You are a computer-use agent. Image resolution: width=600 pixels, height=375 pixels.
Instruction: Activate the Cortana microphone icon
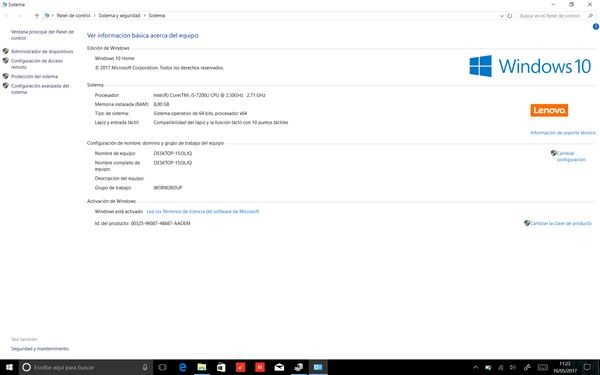pyautogui.click(x=145, y=367)
